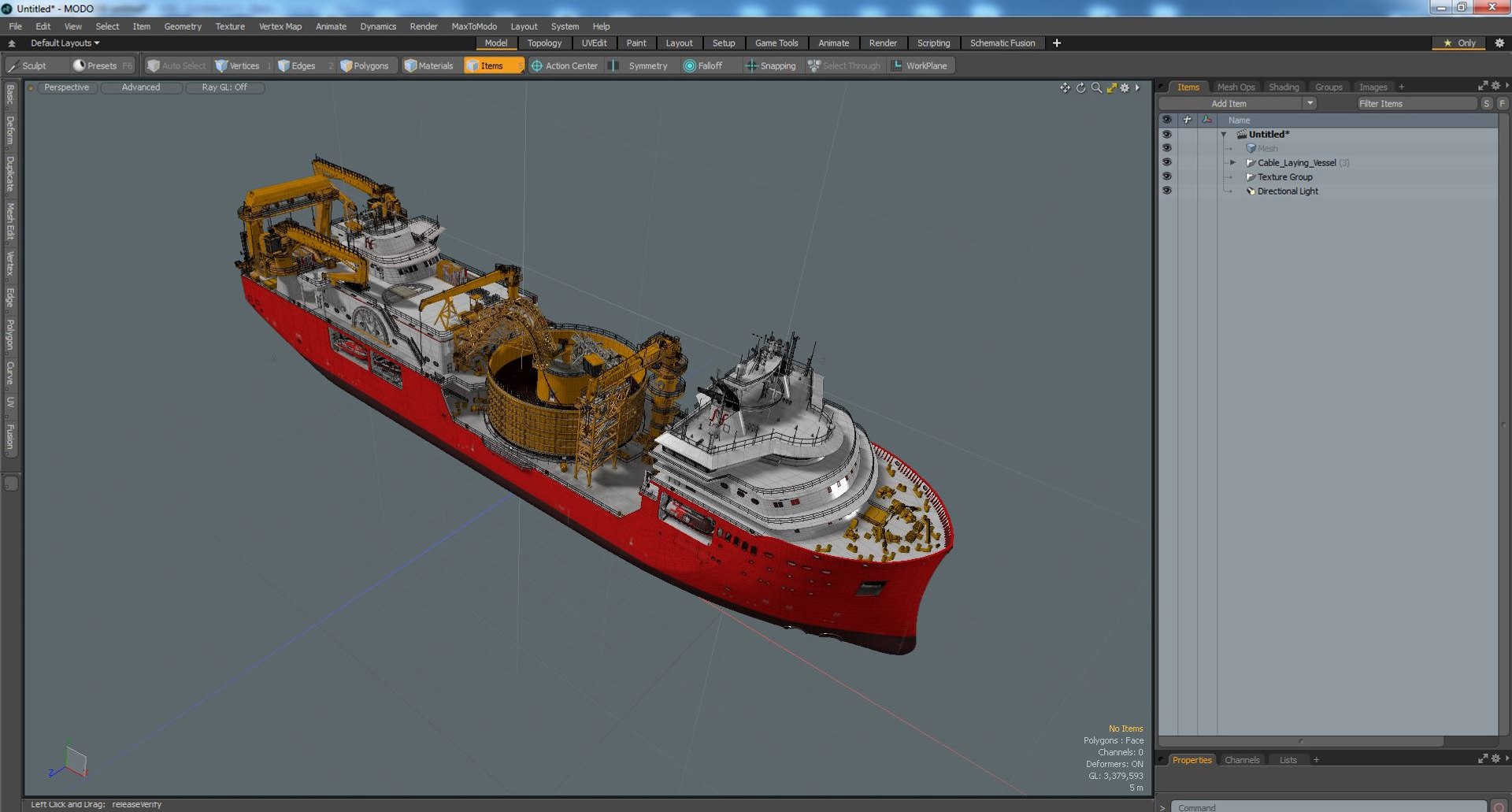Toggle visibility of the Mesh item
Image resolution: width=1512 pixels, height=812 pixels.
coord(1166,148)
